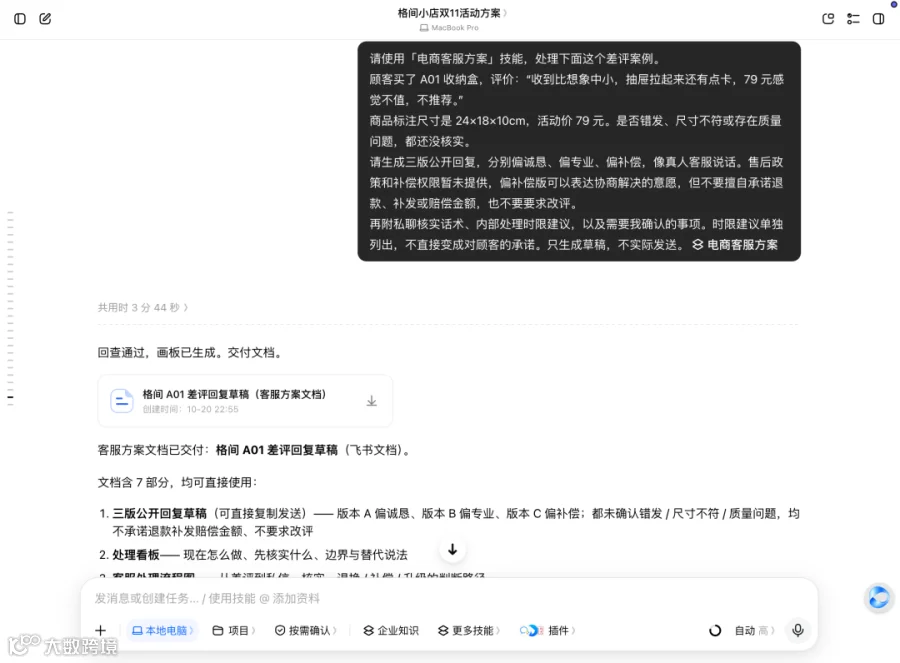
Task: Open the 按需确认 mode dropdown
Action: pos(305,630)
